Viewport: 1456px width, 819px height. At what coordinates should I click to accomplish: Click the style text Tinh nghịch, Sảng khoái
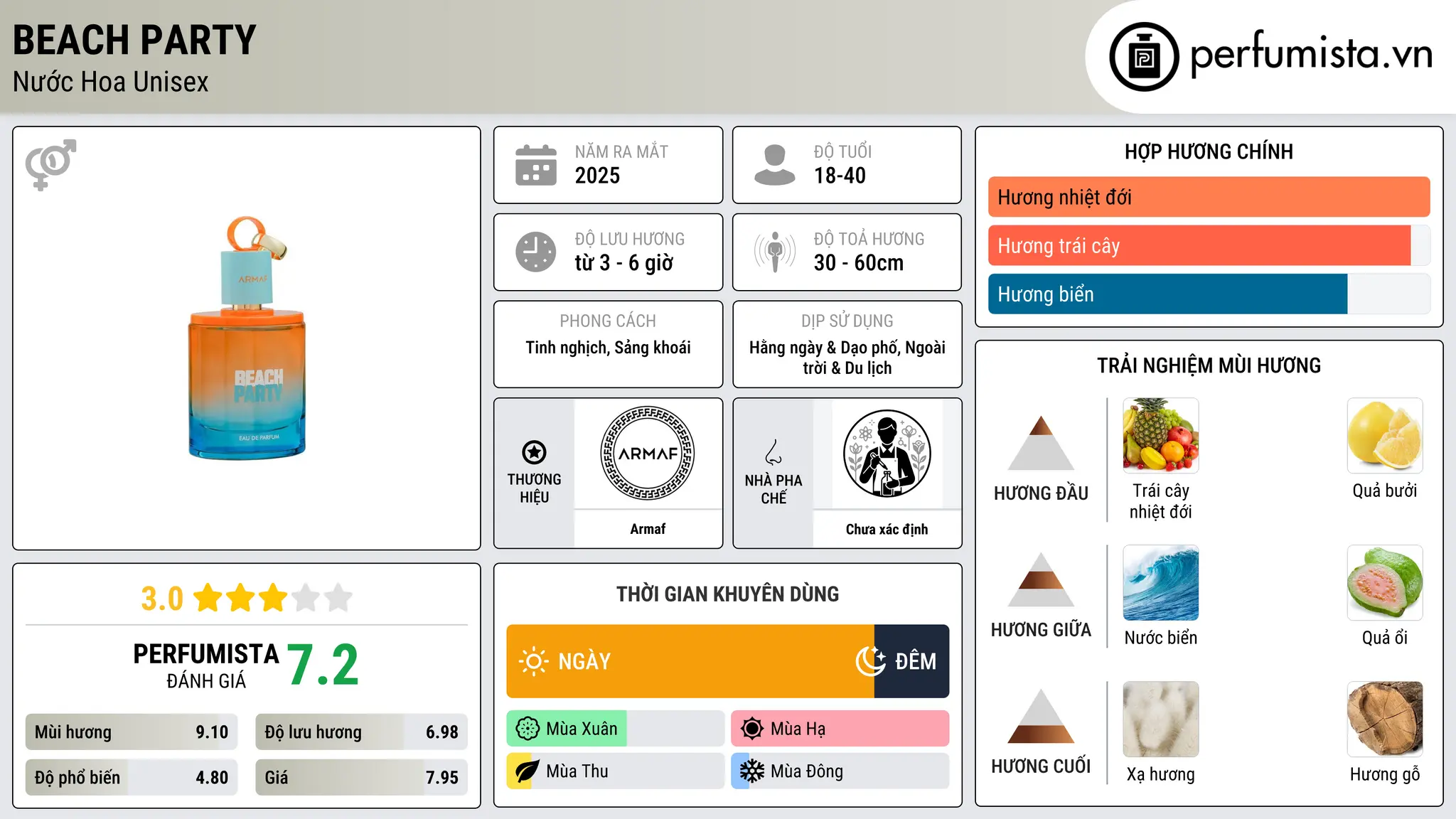[608, 348]
